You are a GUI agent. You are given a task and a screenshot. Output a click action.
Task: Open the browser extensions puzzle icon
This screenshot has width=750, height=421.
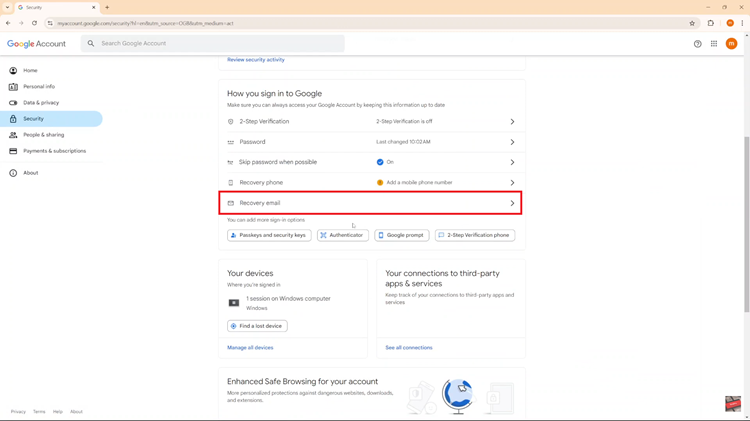coord(711,23)
